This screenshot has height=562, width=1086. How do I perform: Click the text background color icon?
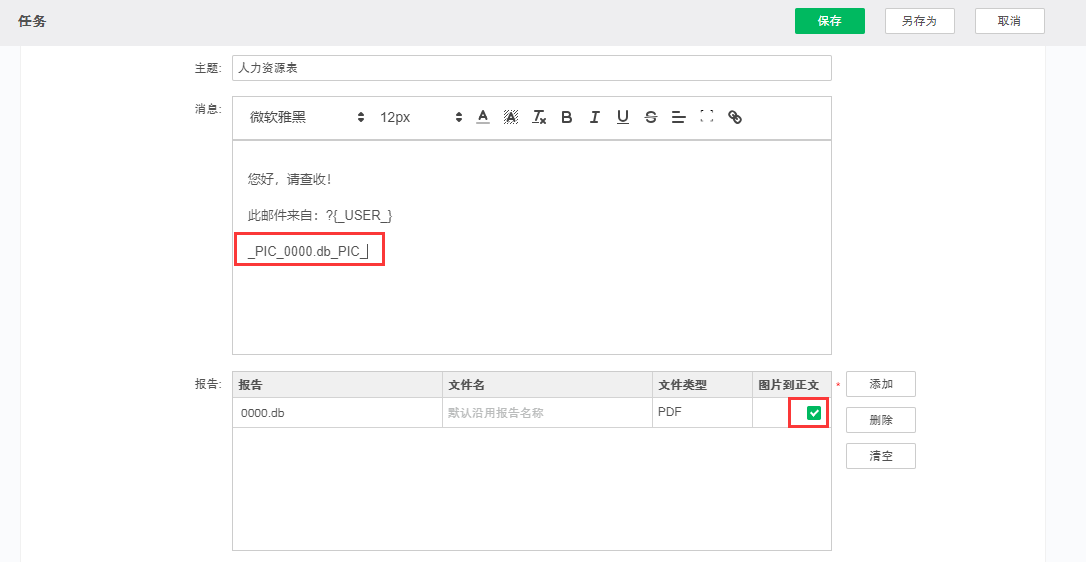(510, 117)
